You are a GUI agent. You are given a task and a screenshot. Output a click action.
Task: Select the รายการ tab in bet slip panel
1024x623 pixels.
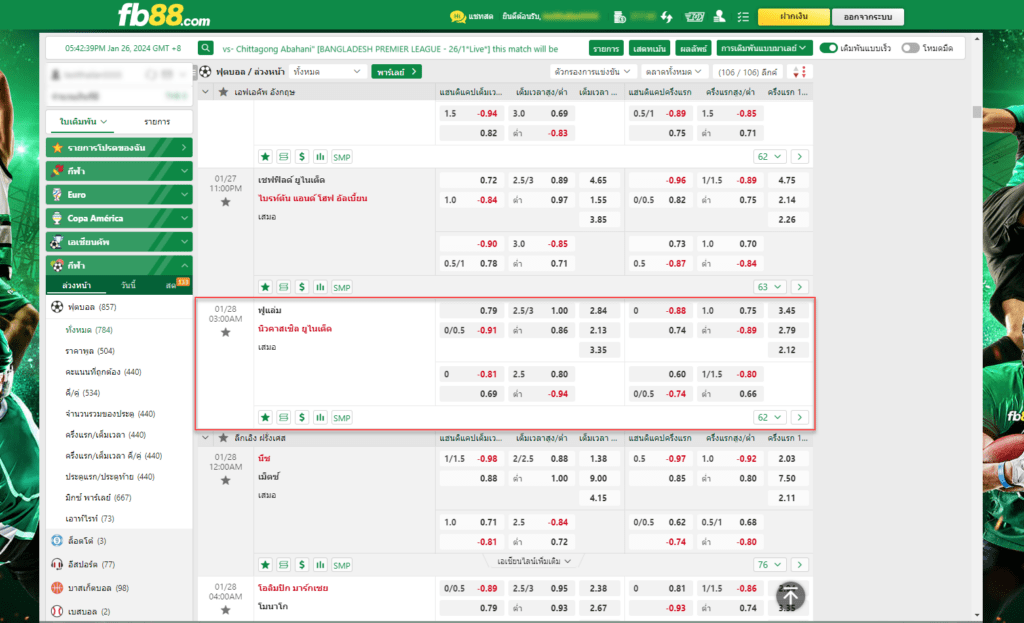click(x=156, y=122)
